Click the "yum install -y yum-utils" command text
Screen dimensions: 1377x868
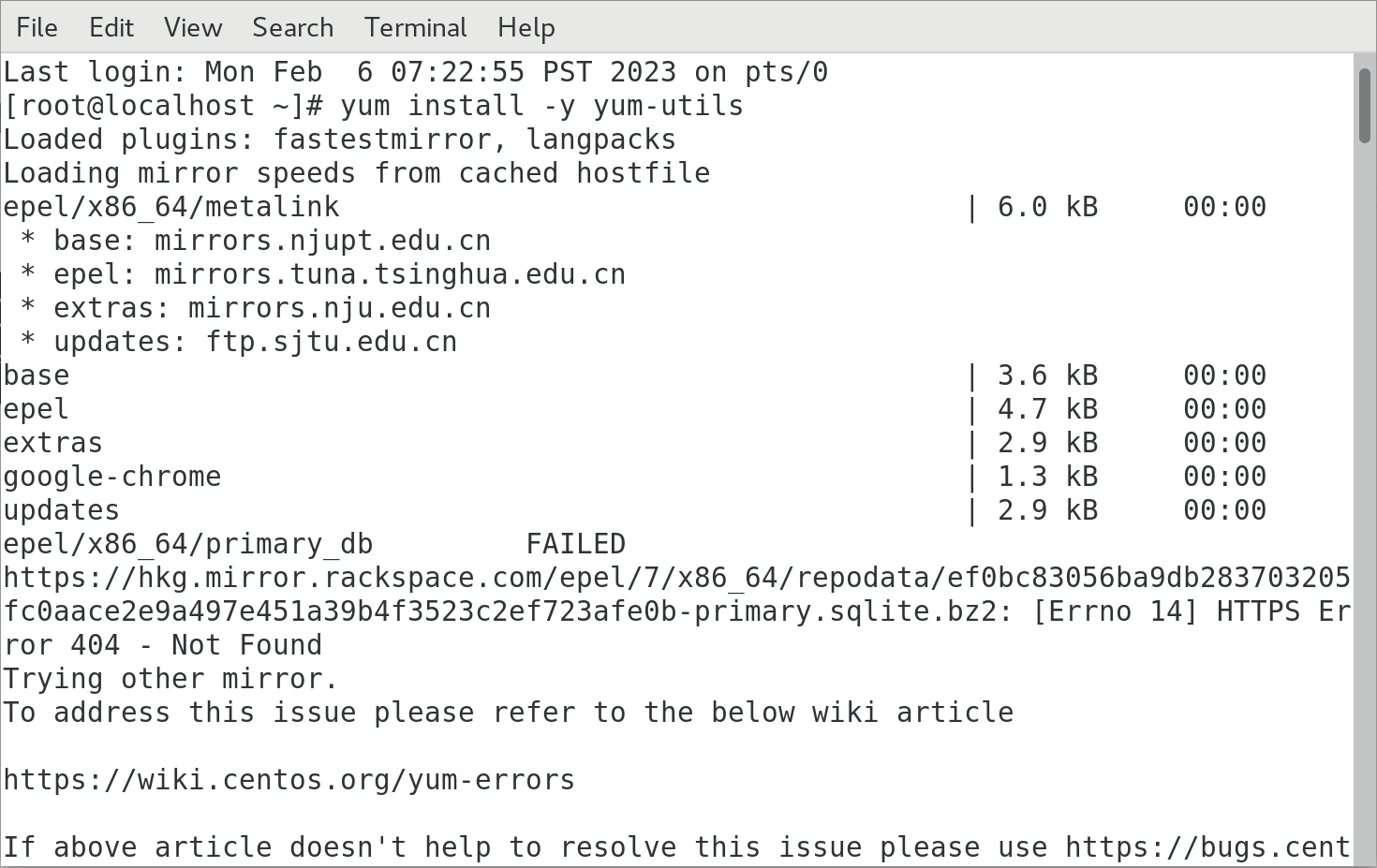point(541,106)
